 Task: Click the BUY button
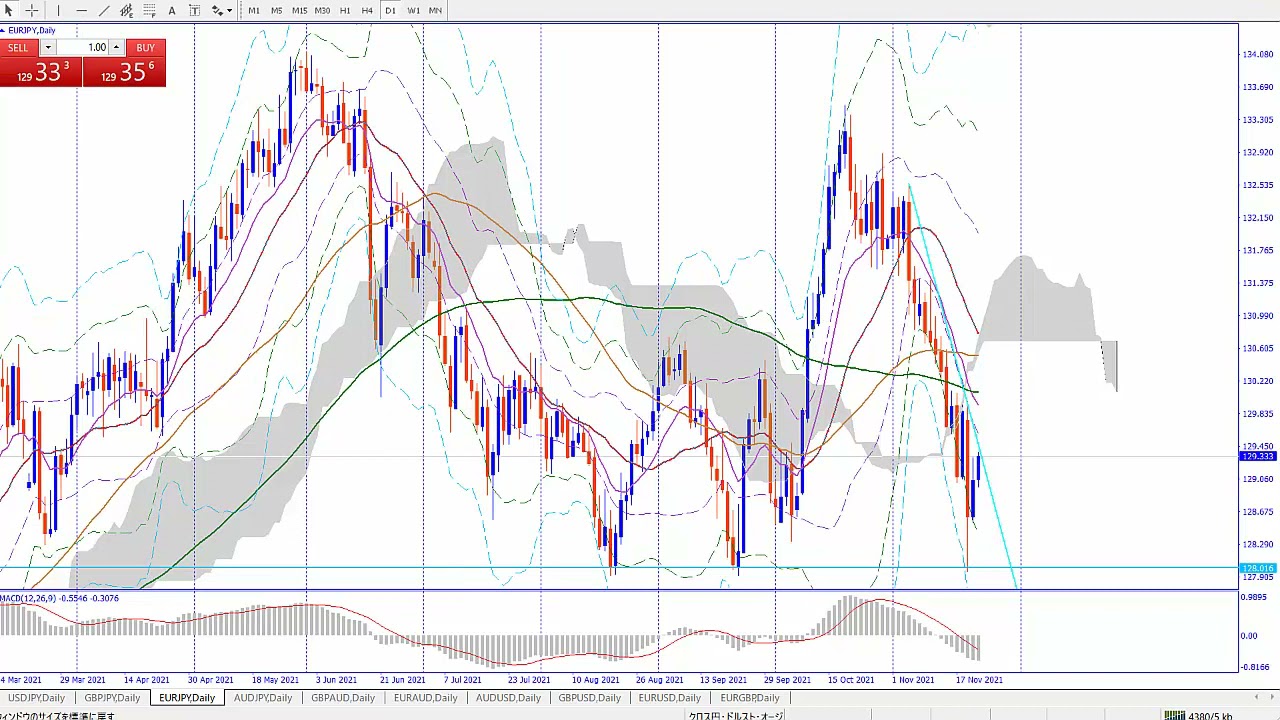pos(145,48)
